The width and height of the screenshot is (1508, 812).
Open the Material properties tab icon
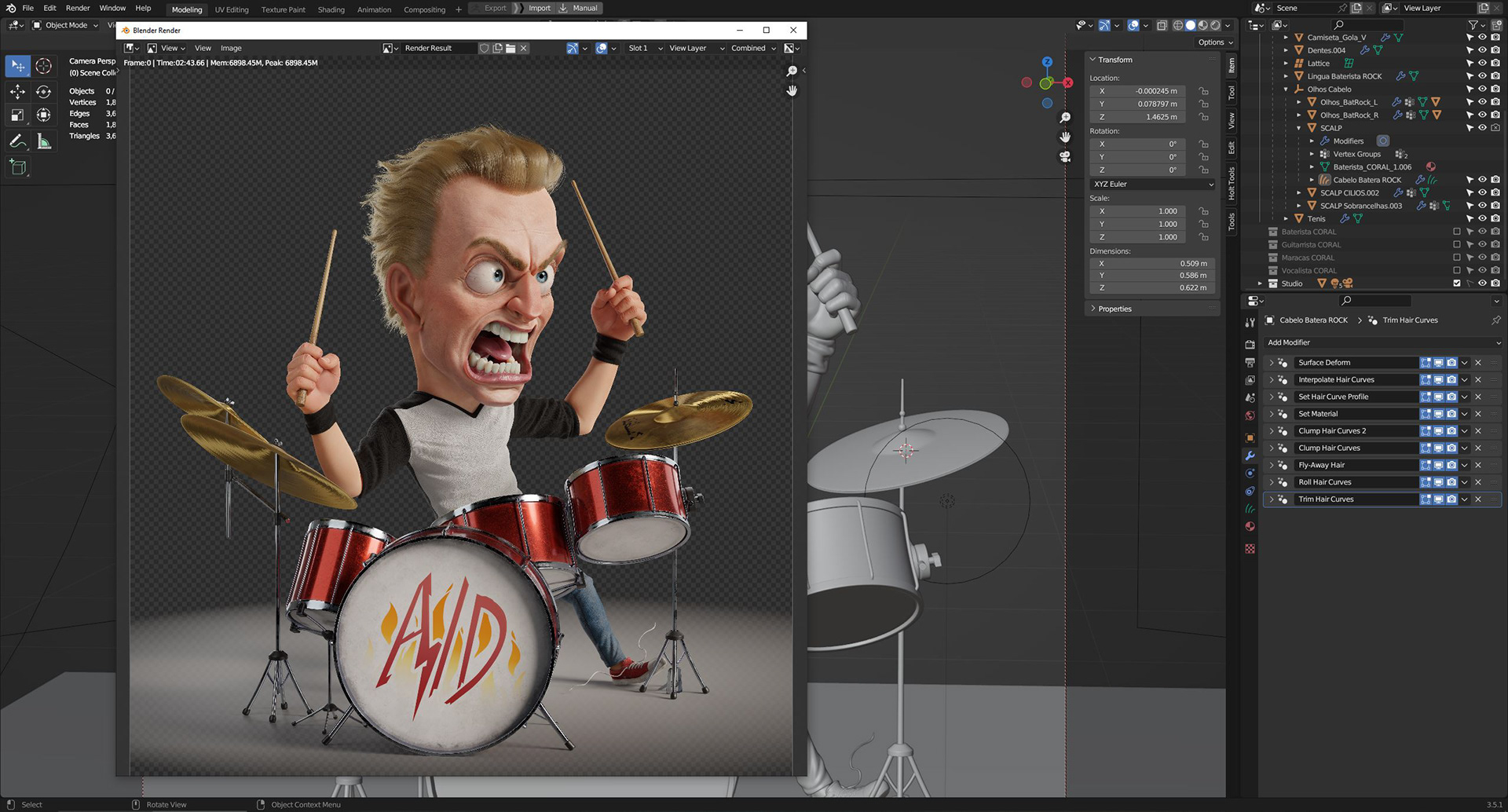pos(1250,526)
